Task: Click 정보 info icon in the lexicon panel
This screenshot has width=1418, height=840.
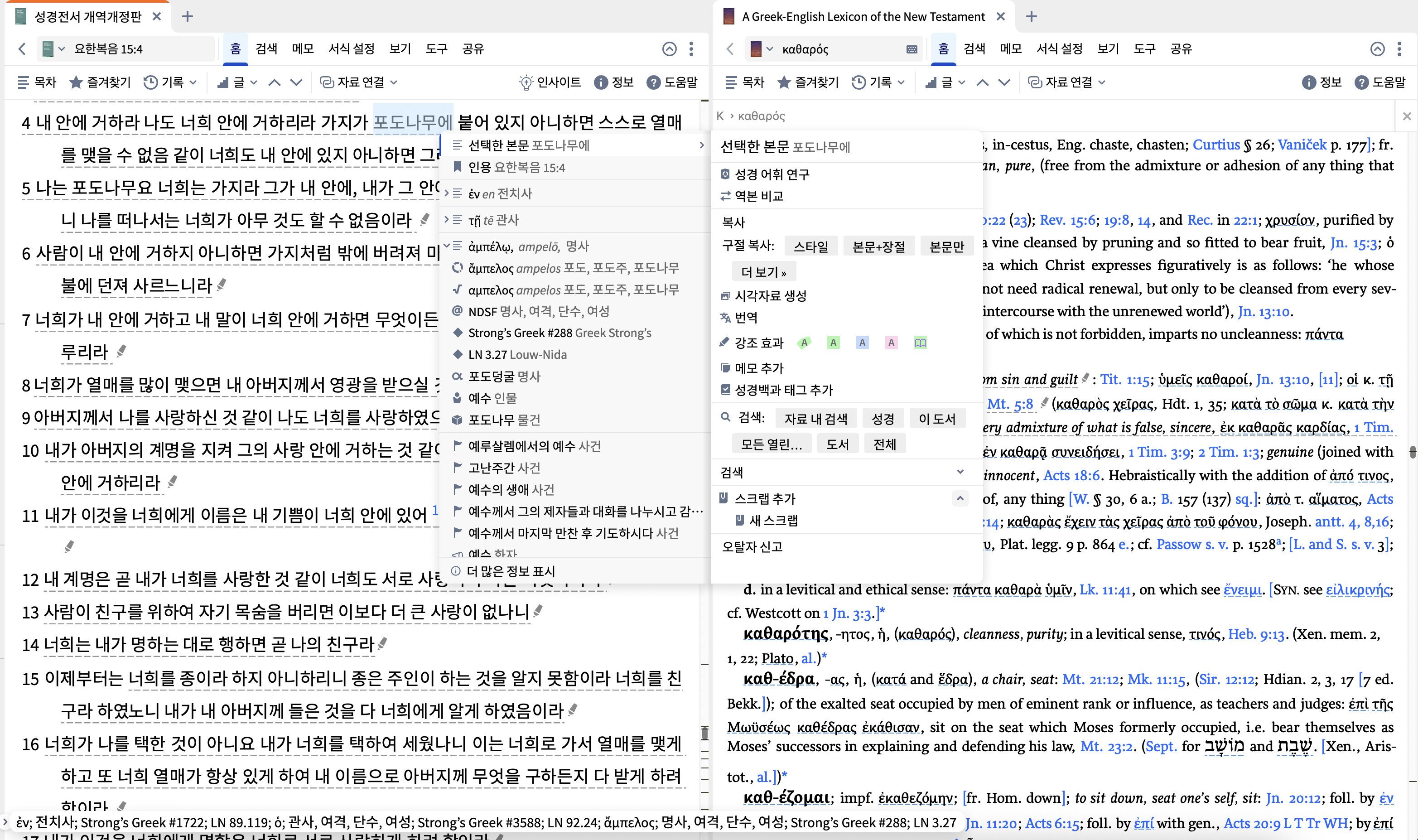Action: 1322,82
